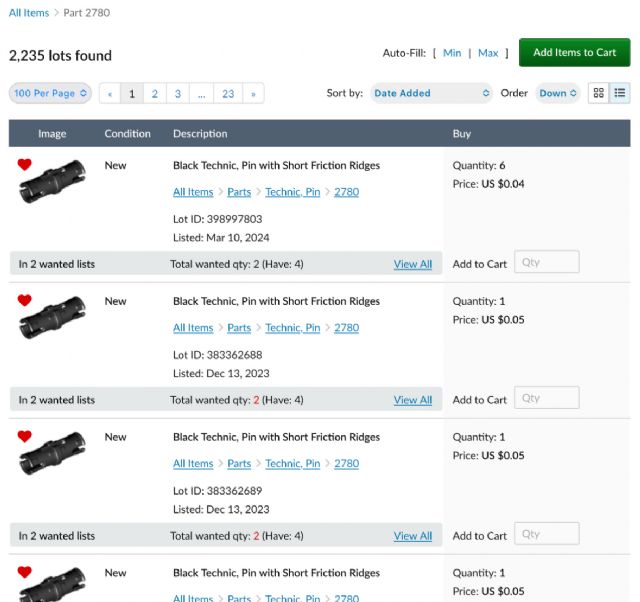The height and width of the screenshot is (602, 640).
Task: Click the heart icon on lot 383362689
Action: (25, 436)
